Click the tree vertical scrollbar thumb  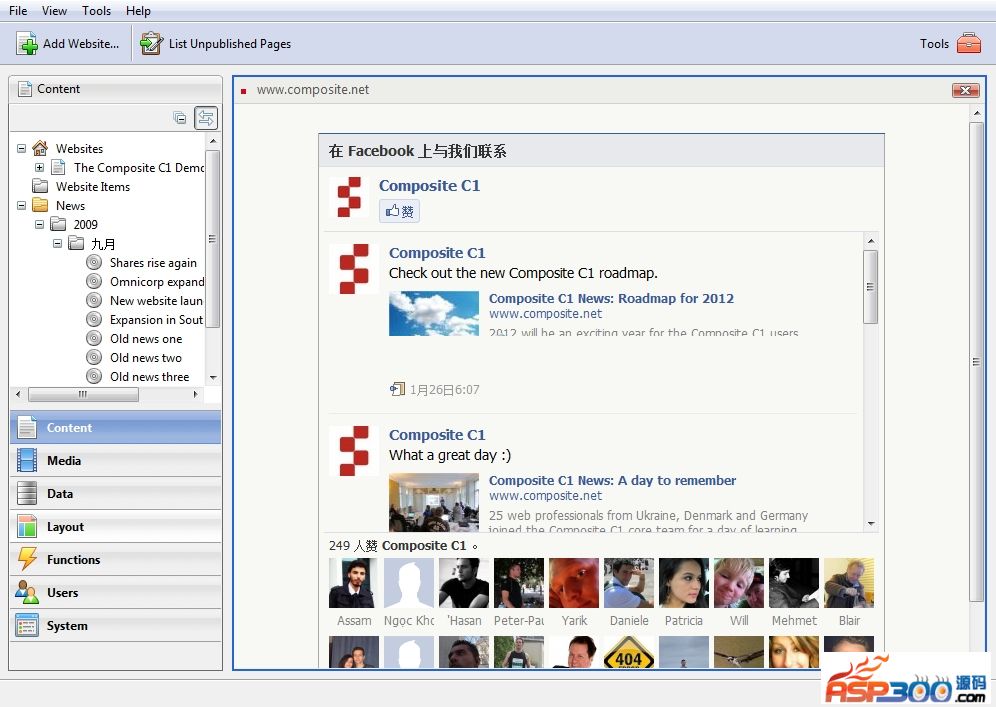point(213,239)
